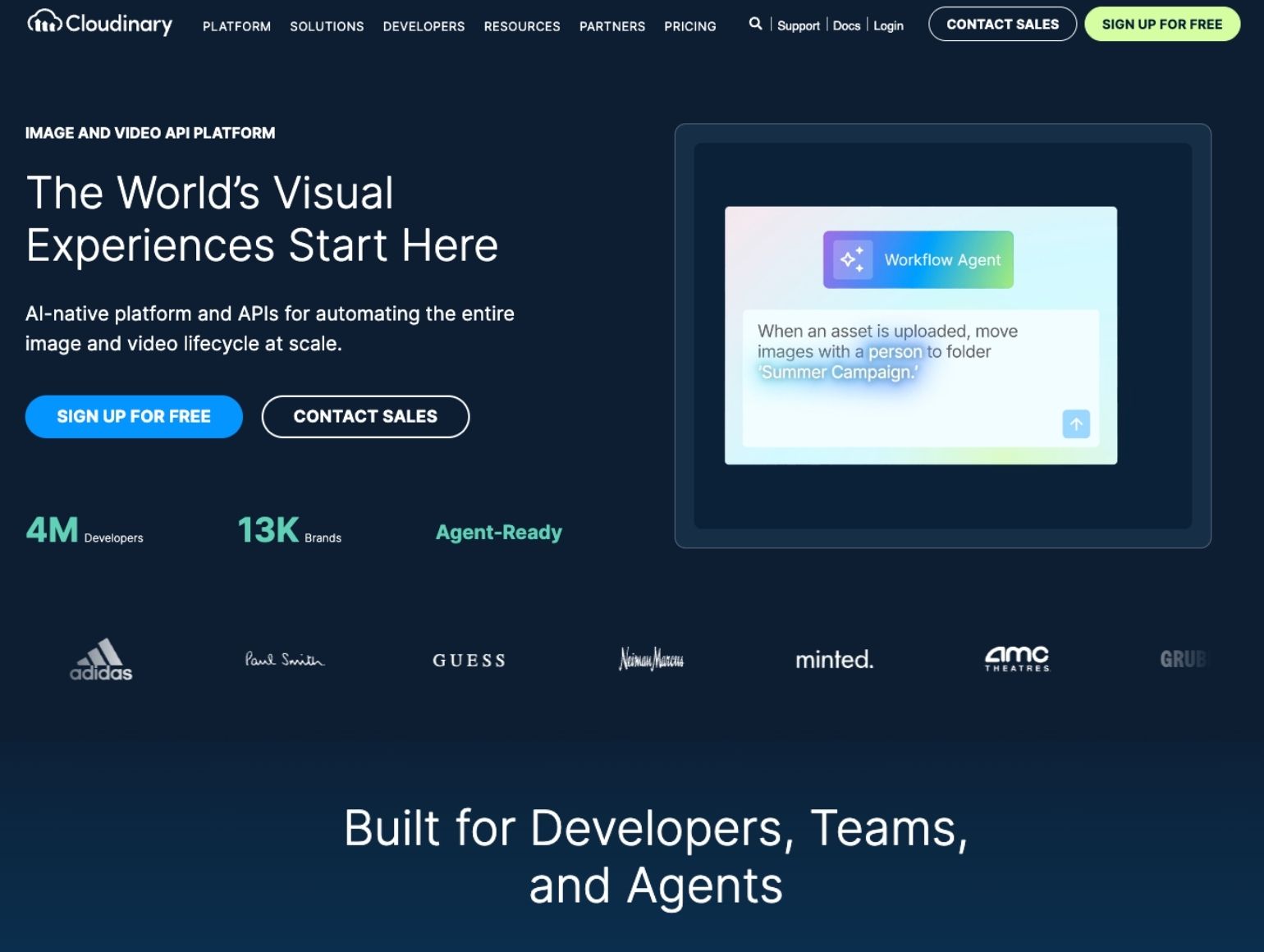The width and height of the screenshot is (1264, 952).
Task: Click the Workflow Agent sparkle icon
Action: (x=852, y=259)
